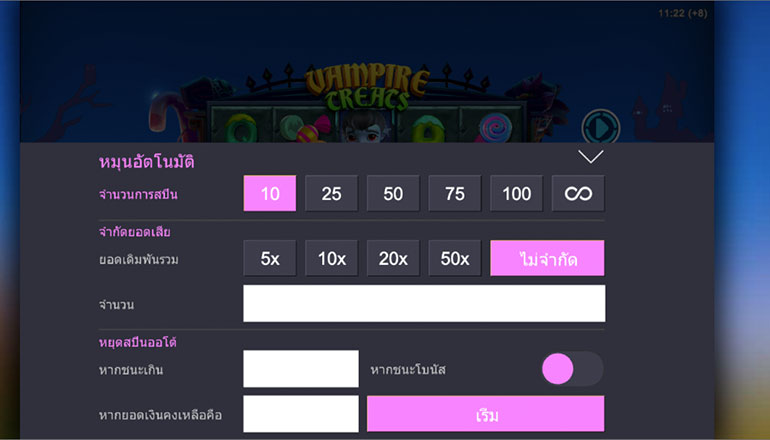Pick the 50x loss limit
770x440 pixels.
tap(455, 258)
